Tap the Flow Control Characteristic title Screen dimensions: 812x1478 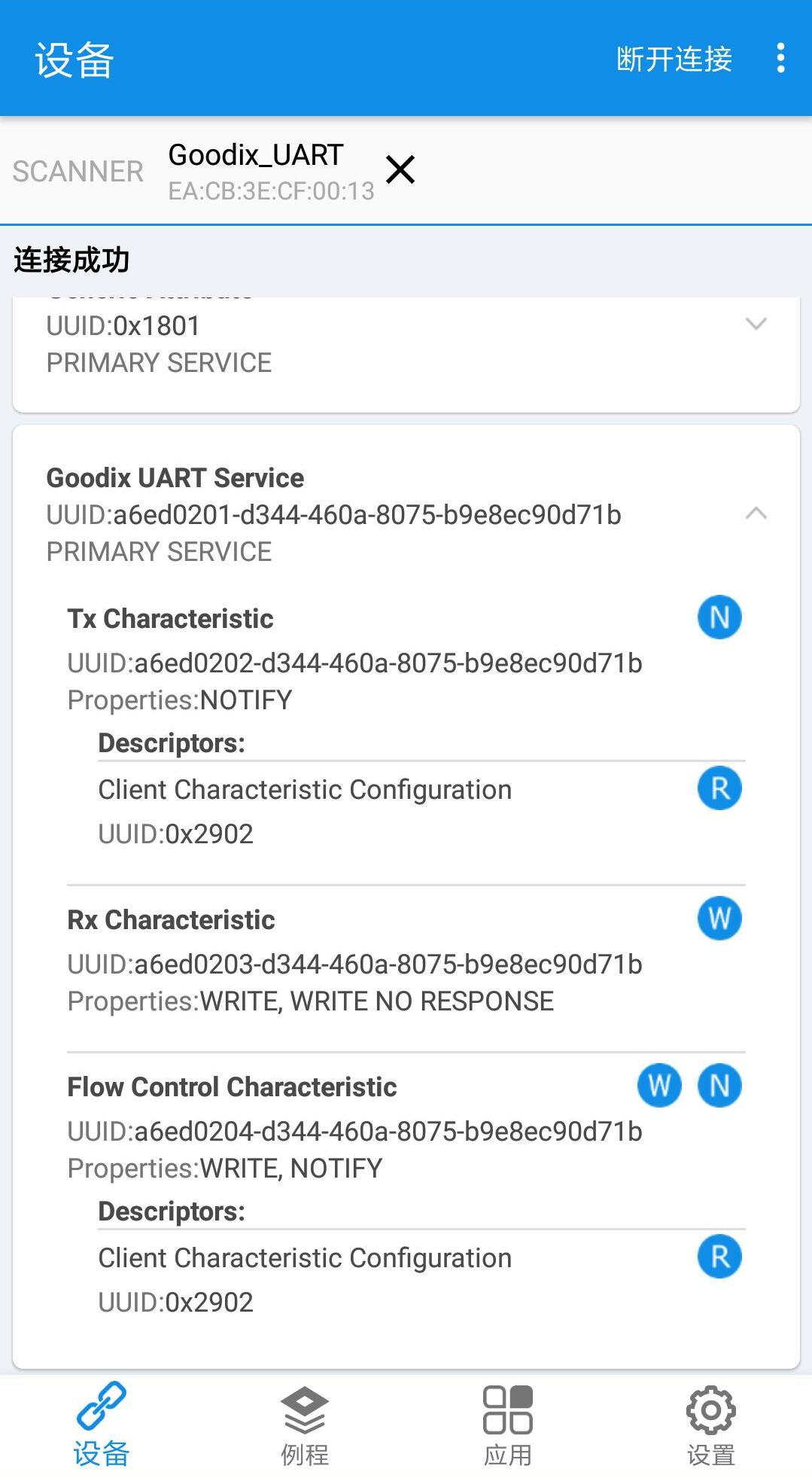[x=232, y=1087]
